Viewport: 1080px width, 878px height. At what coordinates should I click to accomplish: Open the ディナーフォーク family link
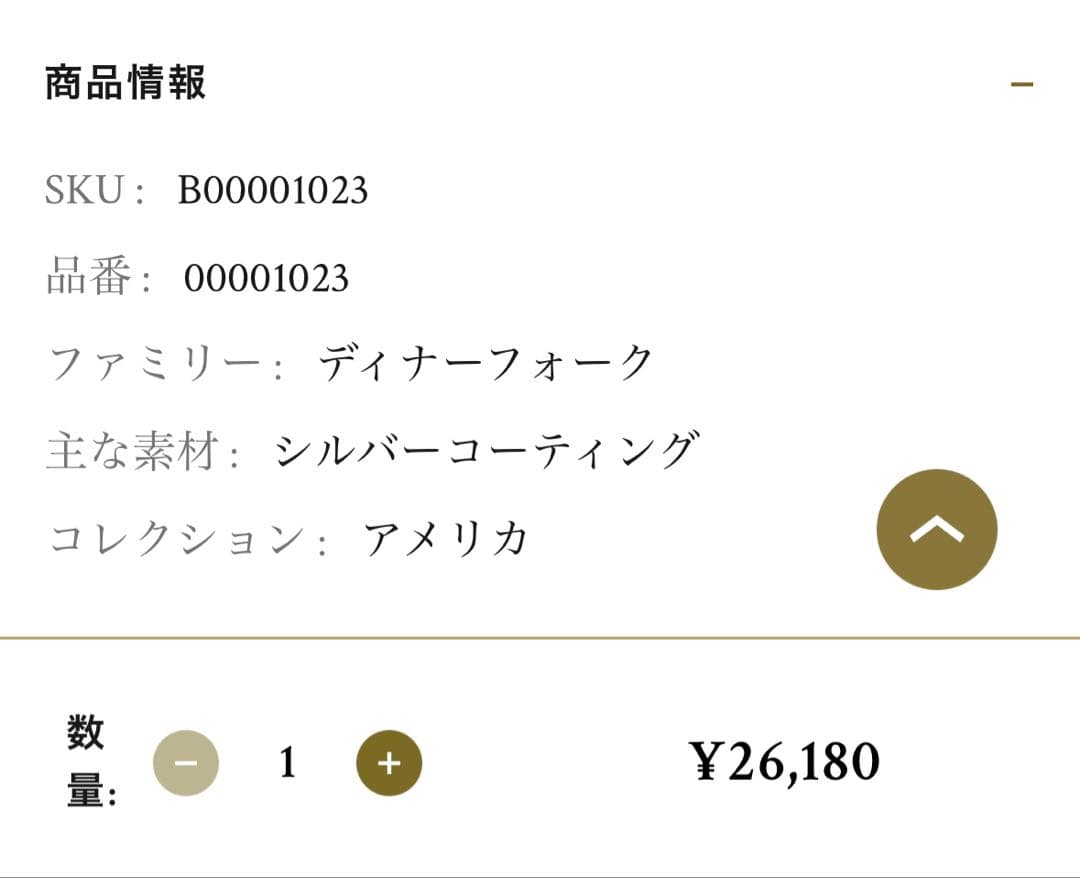[486, 364]
